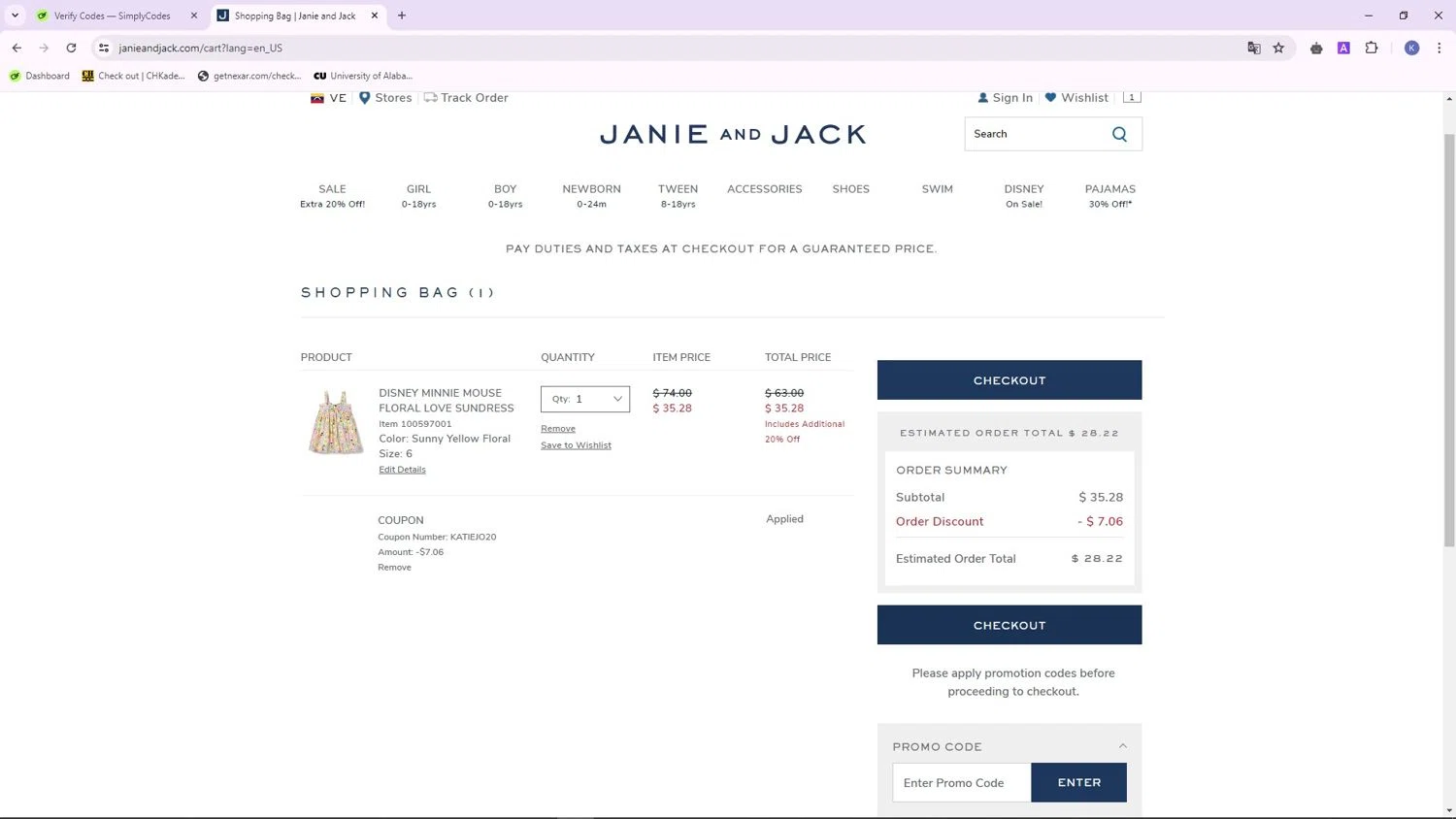The height and width of the screenshot is (819, 1456).
Task: Open new browser tab with plus
Action: coord(402,16)
